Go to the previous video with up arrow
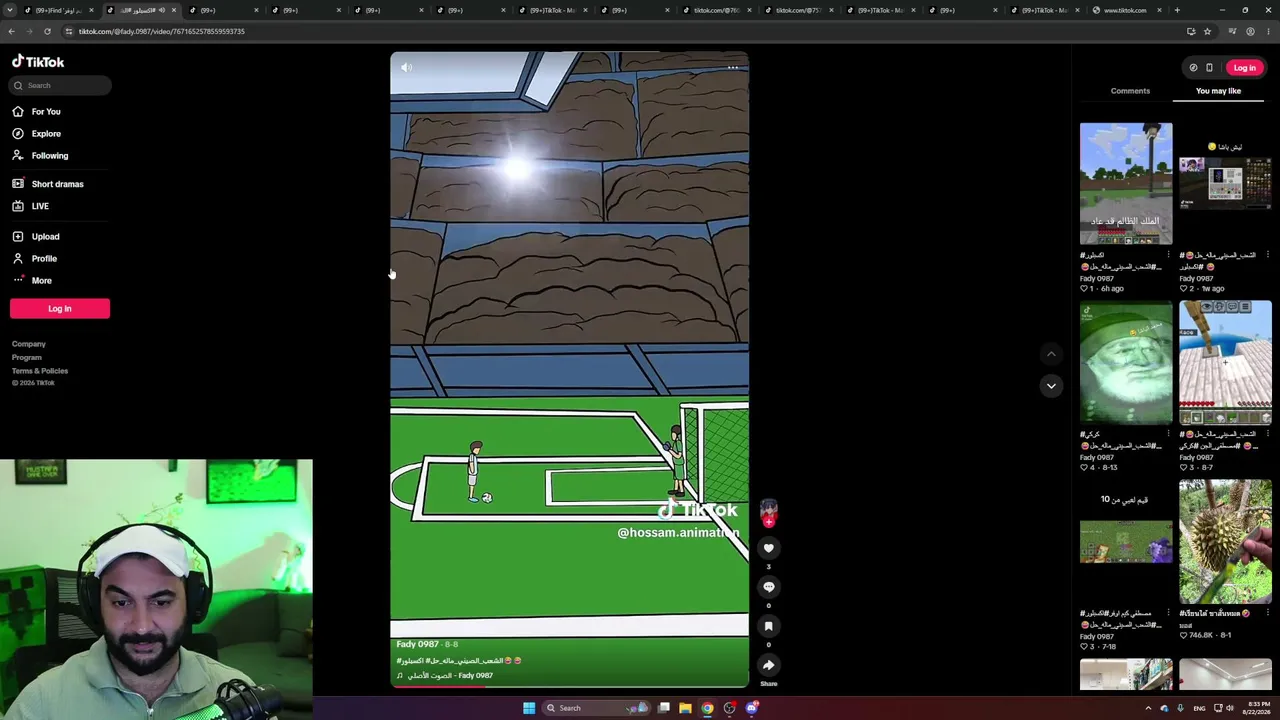The image size is (1280, 720). [x=1051, y=354]
